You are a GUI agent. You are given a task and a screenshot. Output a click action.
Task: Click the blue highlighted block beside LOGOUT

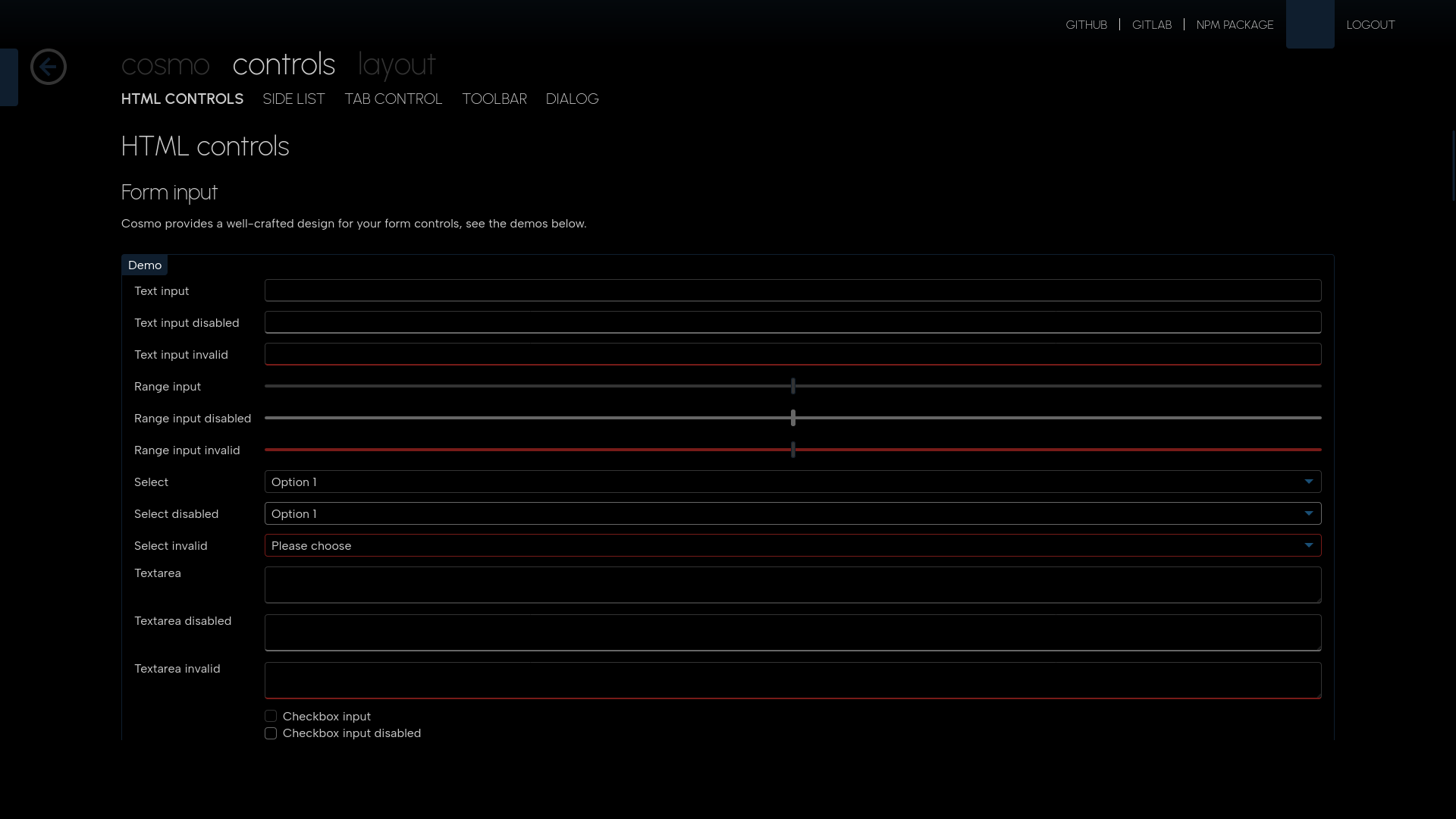(x=1310, y=24)
